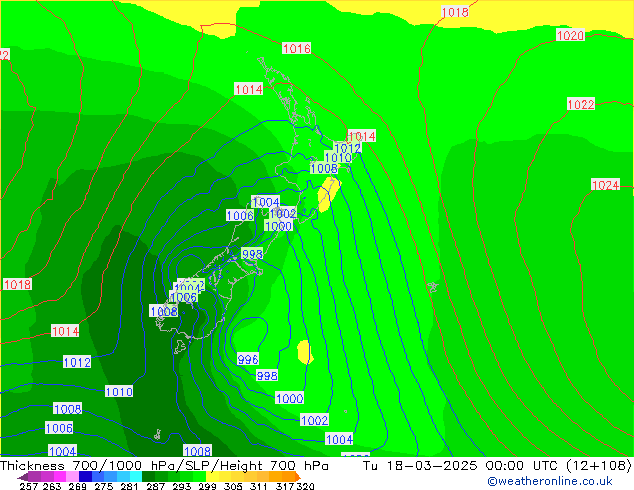The image size is (634, 490).
Task: Pick the bright green swatch before 299
Action: point(199,476)
